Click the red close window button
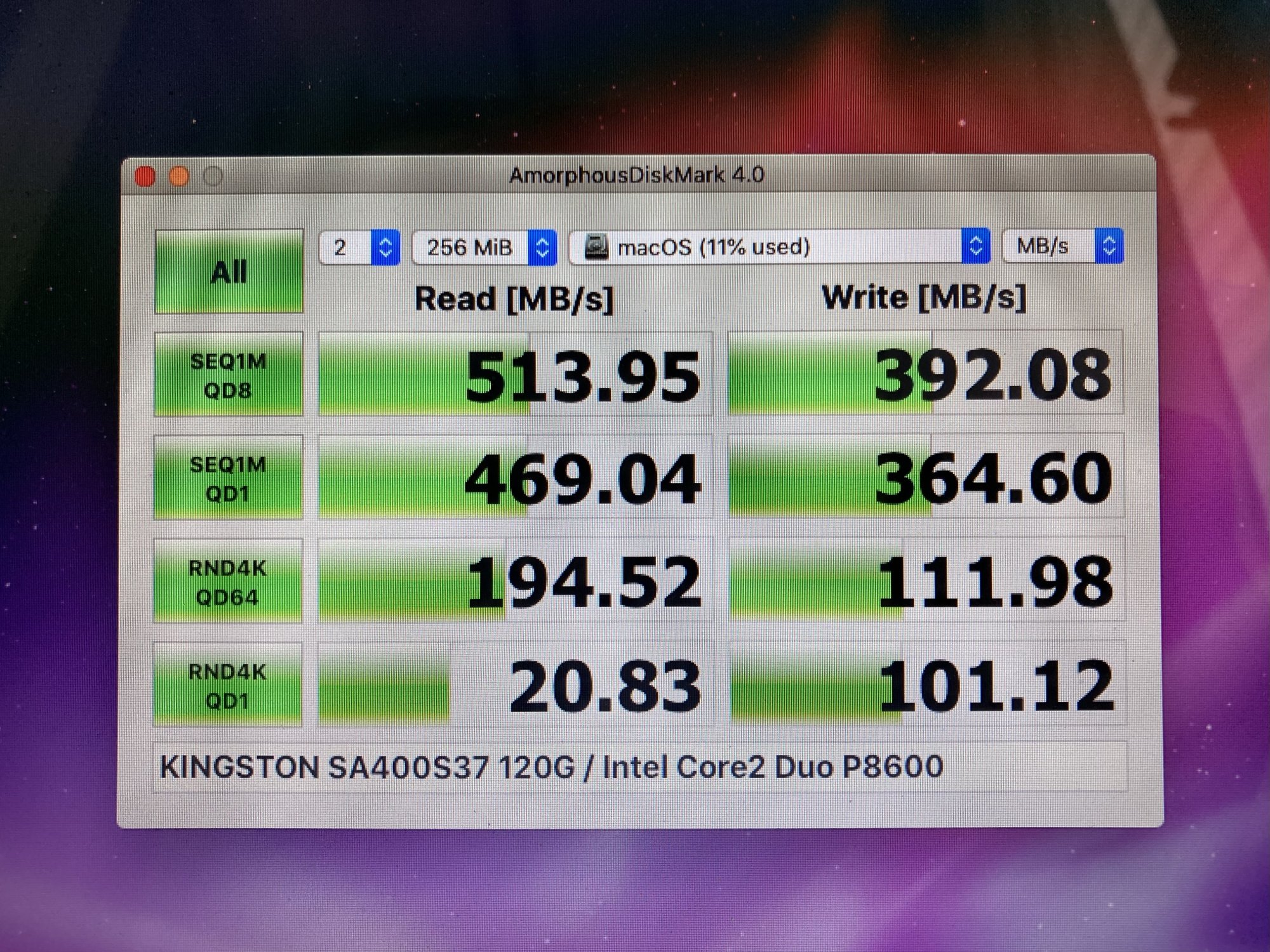 coord(146,176)
